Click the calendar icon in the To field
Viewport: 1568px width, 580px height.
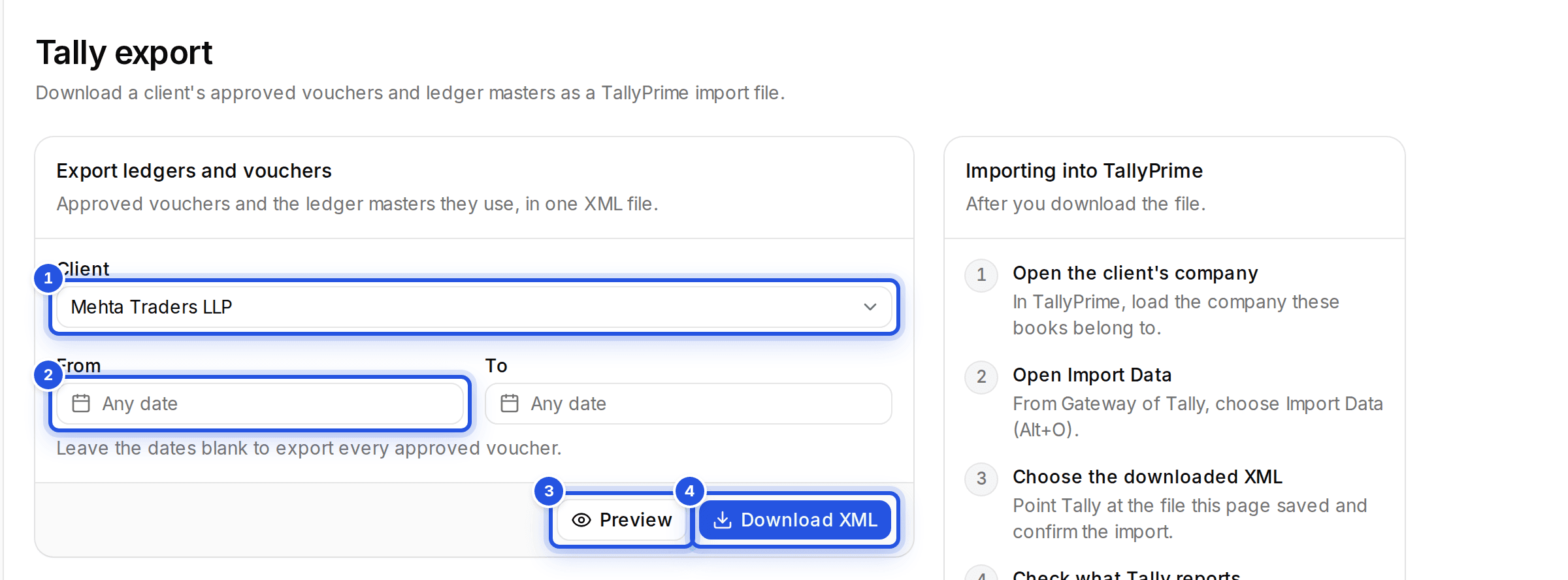coord(510,404)
